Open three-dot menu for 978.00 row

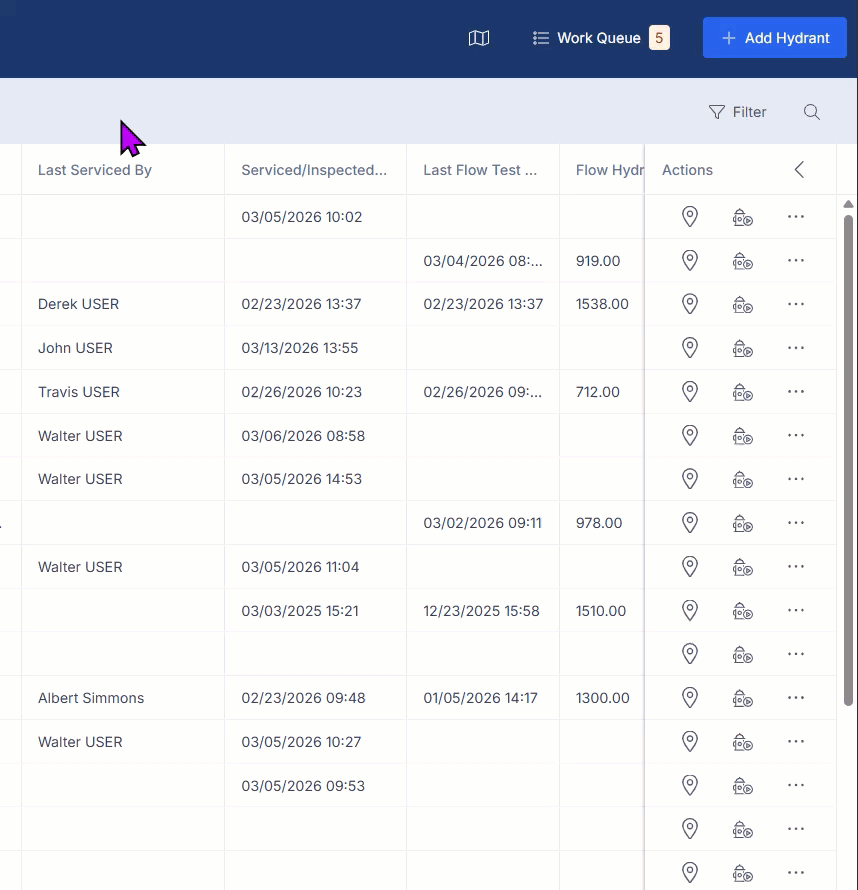(796, 523)
